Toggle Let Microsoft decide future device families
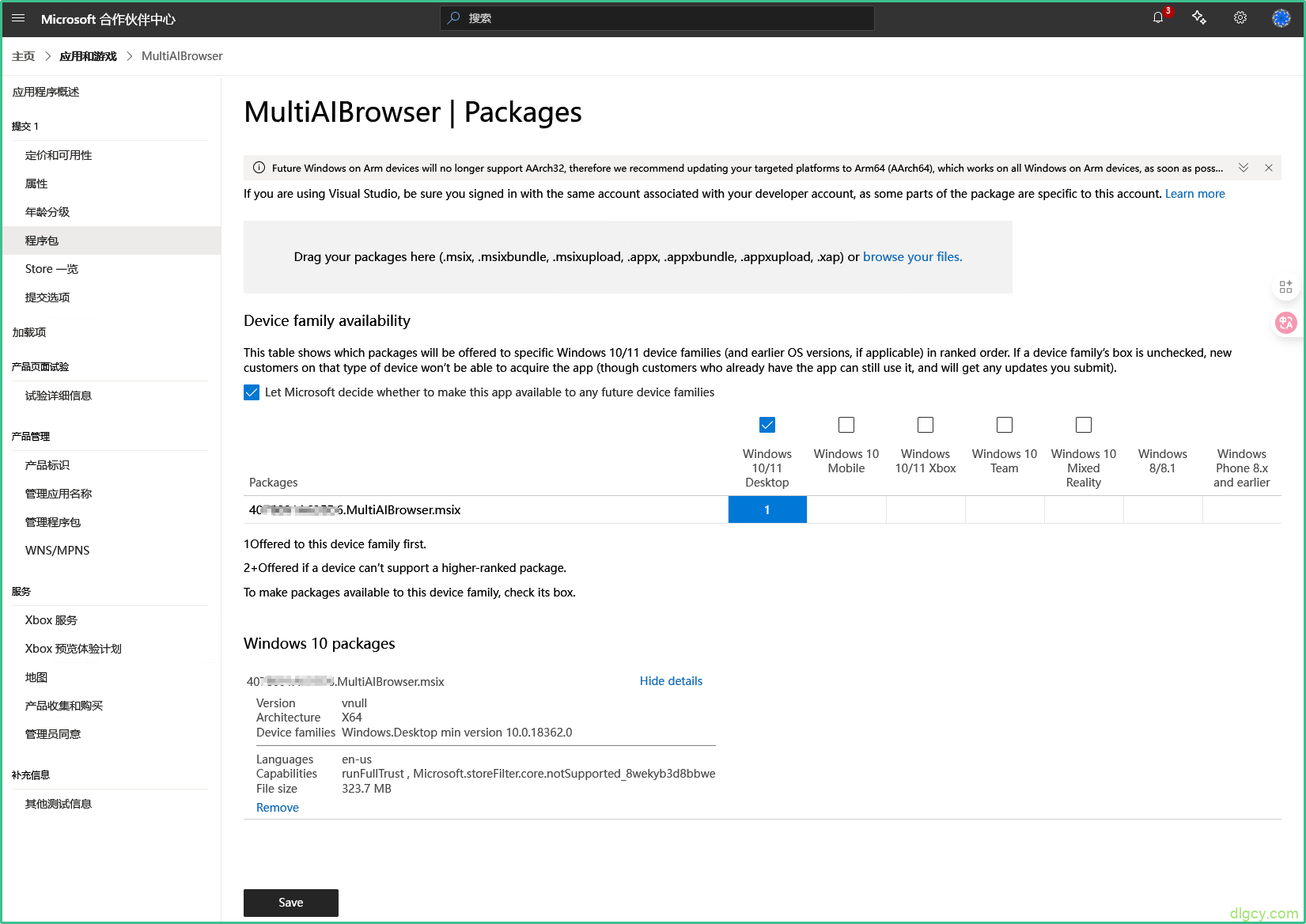 click(x=252, y=392)
